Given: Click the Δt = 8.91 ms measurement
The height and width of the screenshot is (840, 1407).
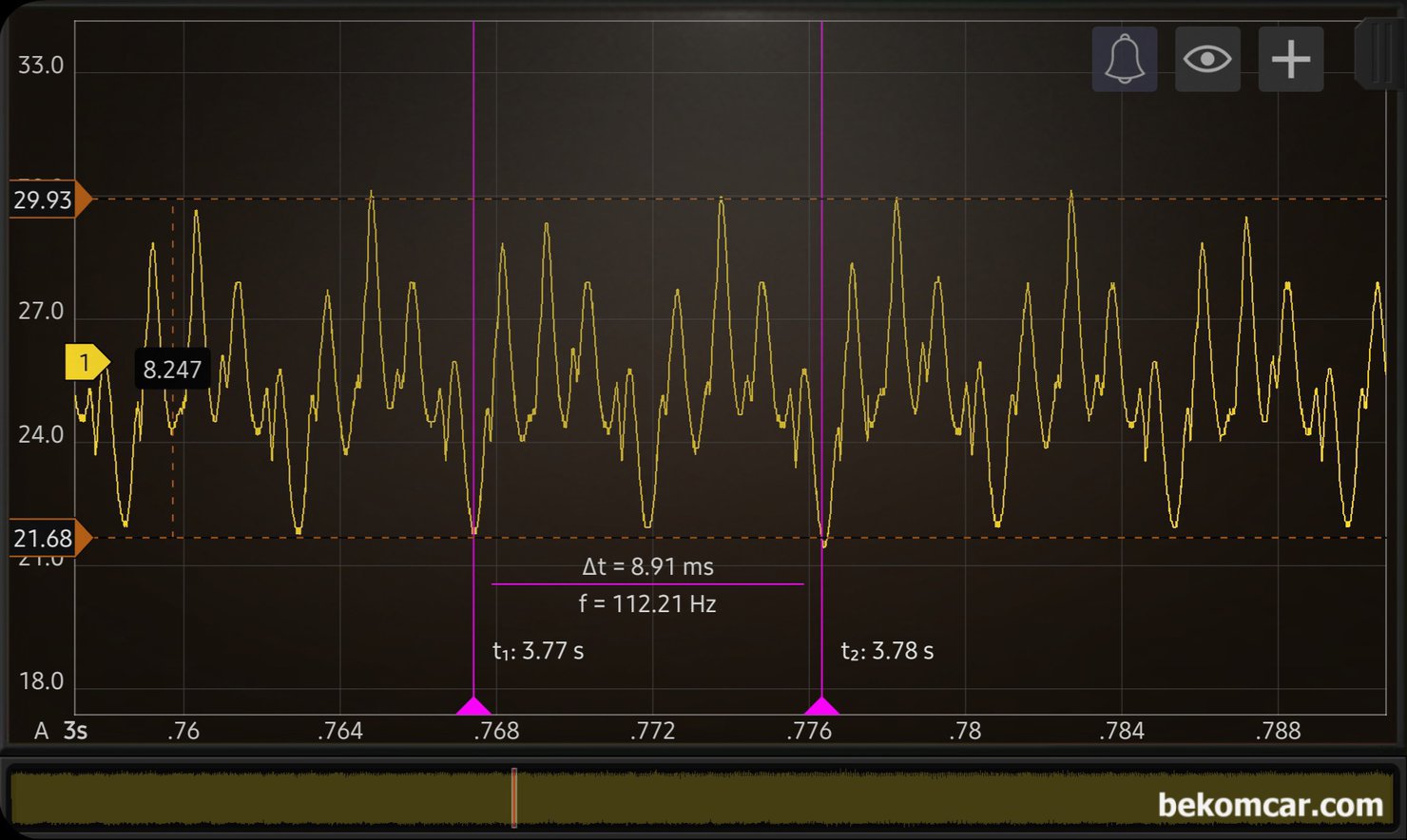Looking at the screenshot, I should pos(647,567).
